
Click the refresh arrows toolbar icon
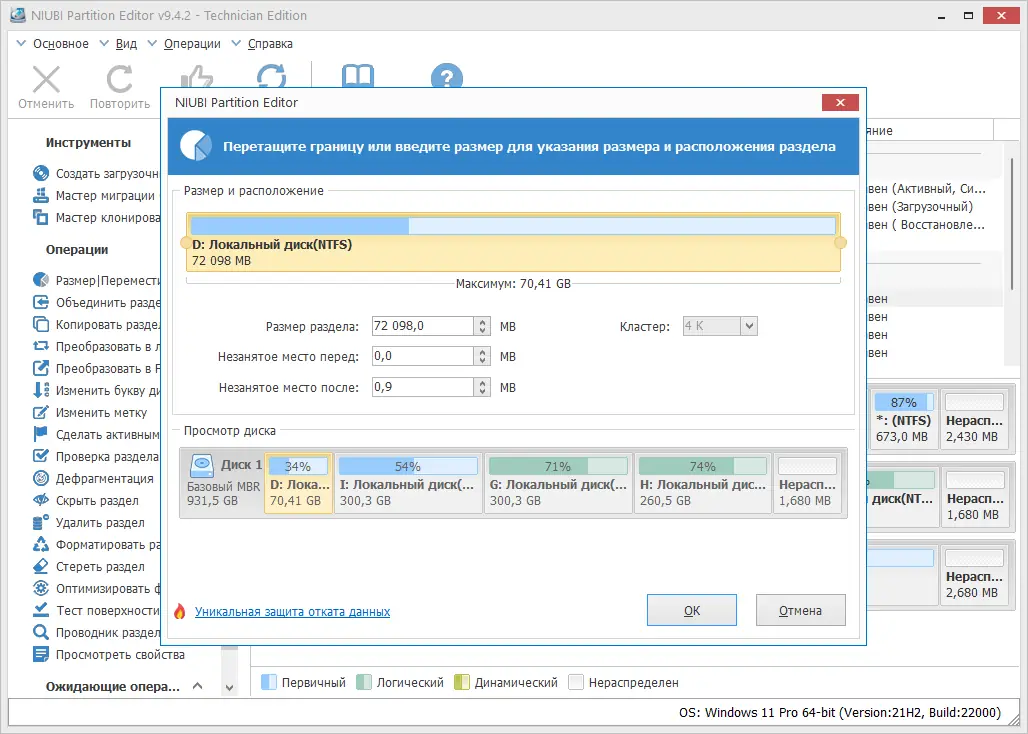pos(271,76)
